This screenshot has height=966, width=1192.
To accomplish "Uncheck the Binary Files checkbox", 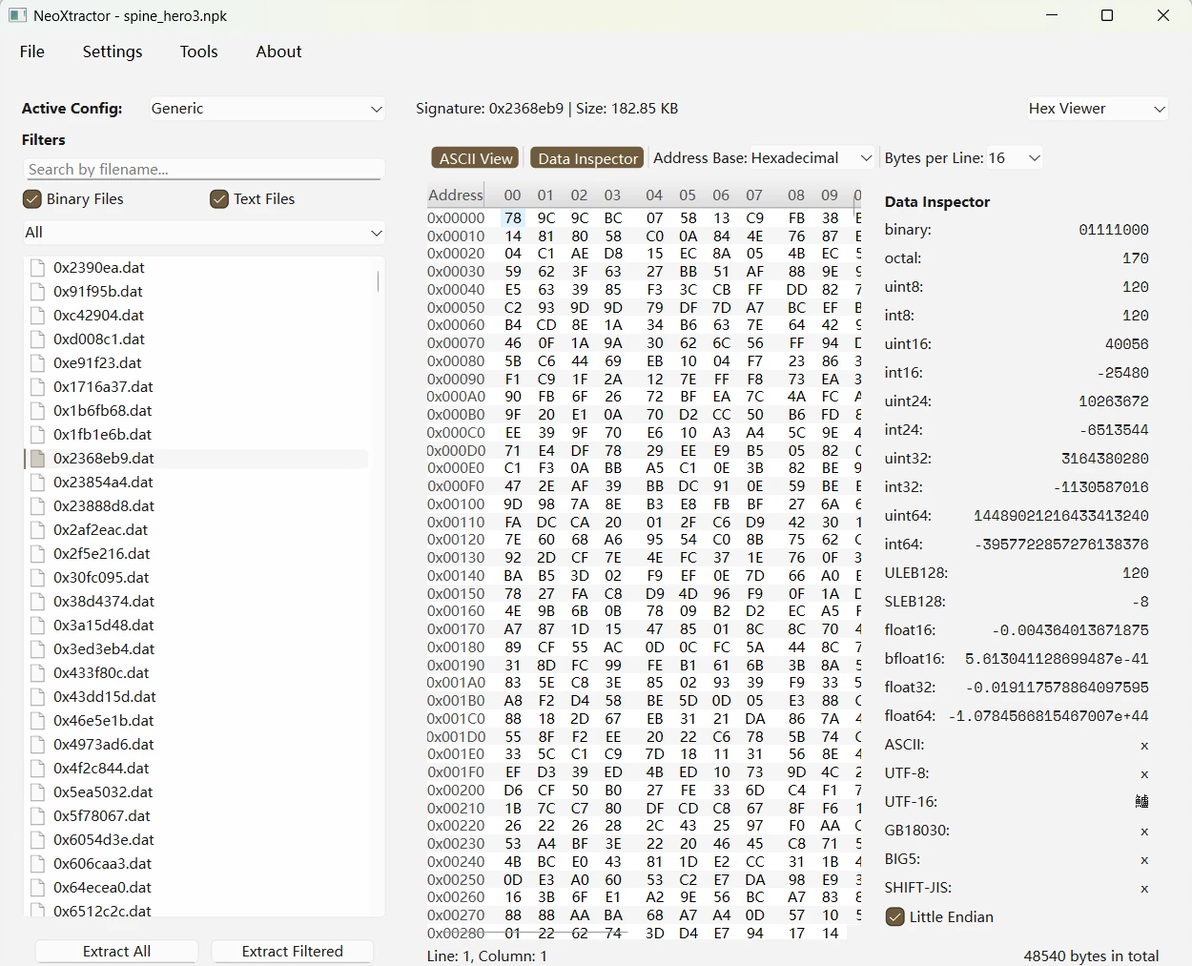I will (32, 199).
